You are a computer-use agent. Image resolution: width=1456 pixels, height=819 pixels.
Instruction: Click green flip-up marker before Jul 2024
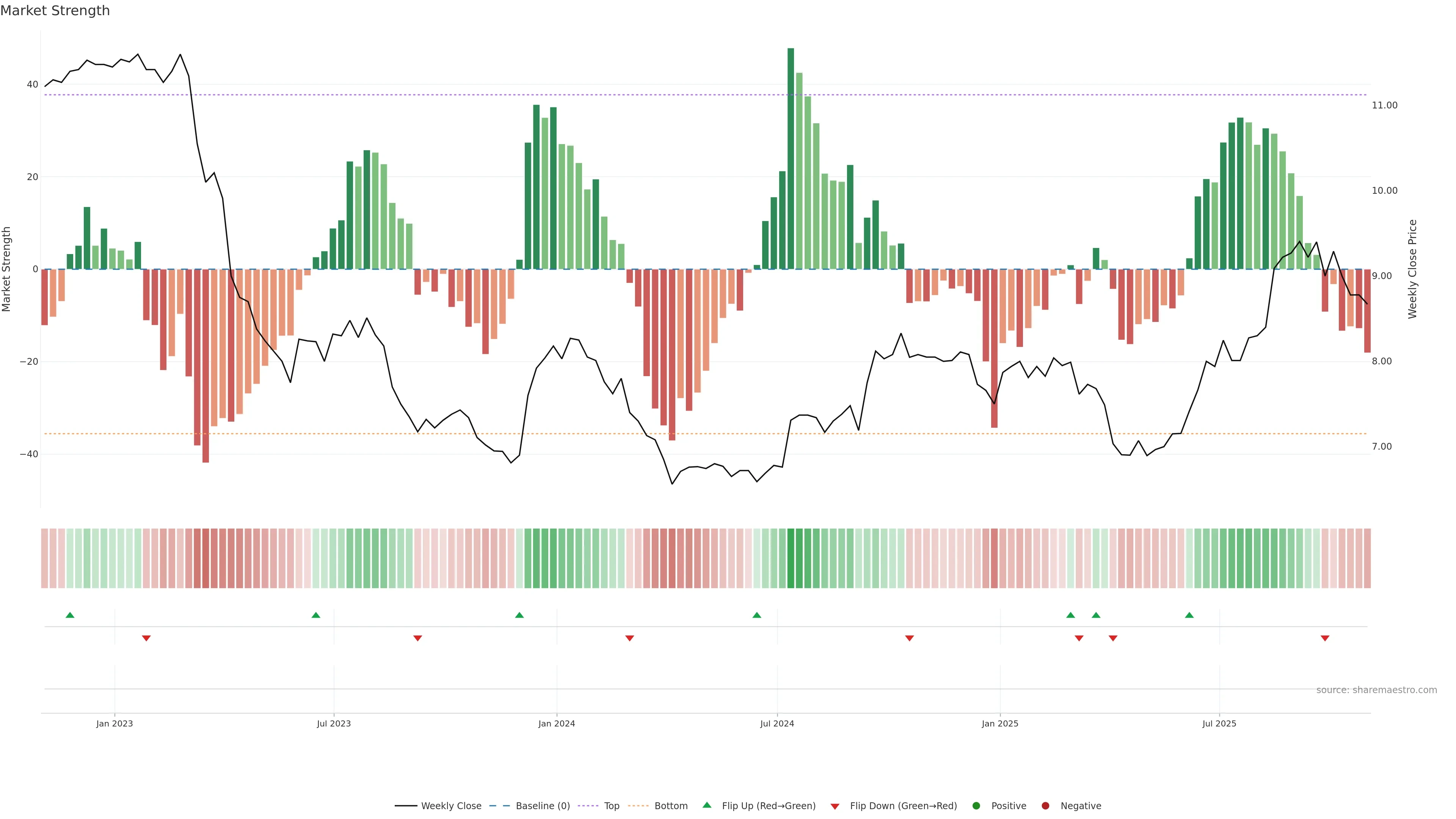[x=757, y=615]
